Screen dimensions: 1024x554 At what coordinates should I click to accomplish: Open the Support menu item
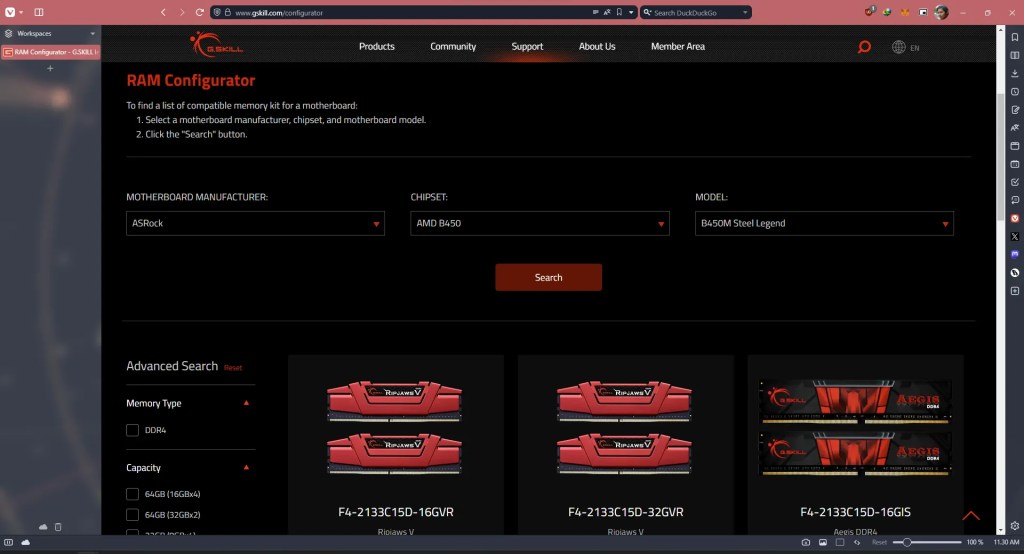(x=527, y=46)
